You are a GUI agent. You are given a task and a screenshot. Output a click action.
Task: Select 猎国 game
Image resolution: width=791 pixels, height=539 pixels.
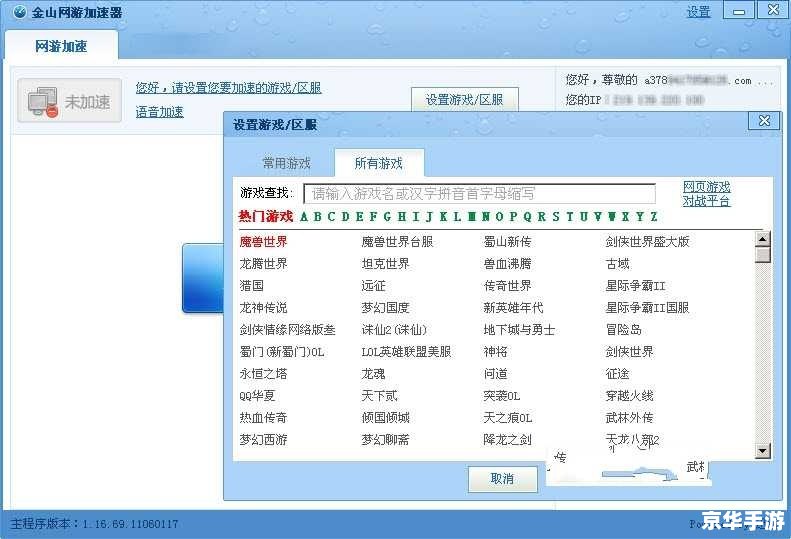click(251, 286)
